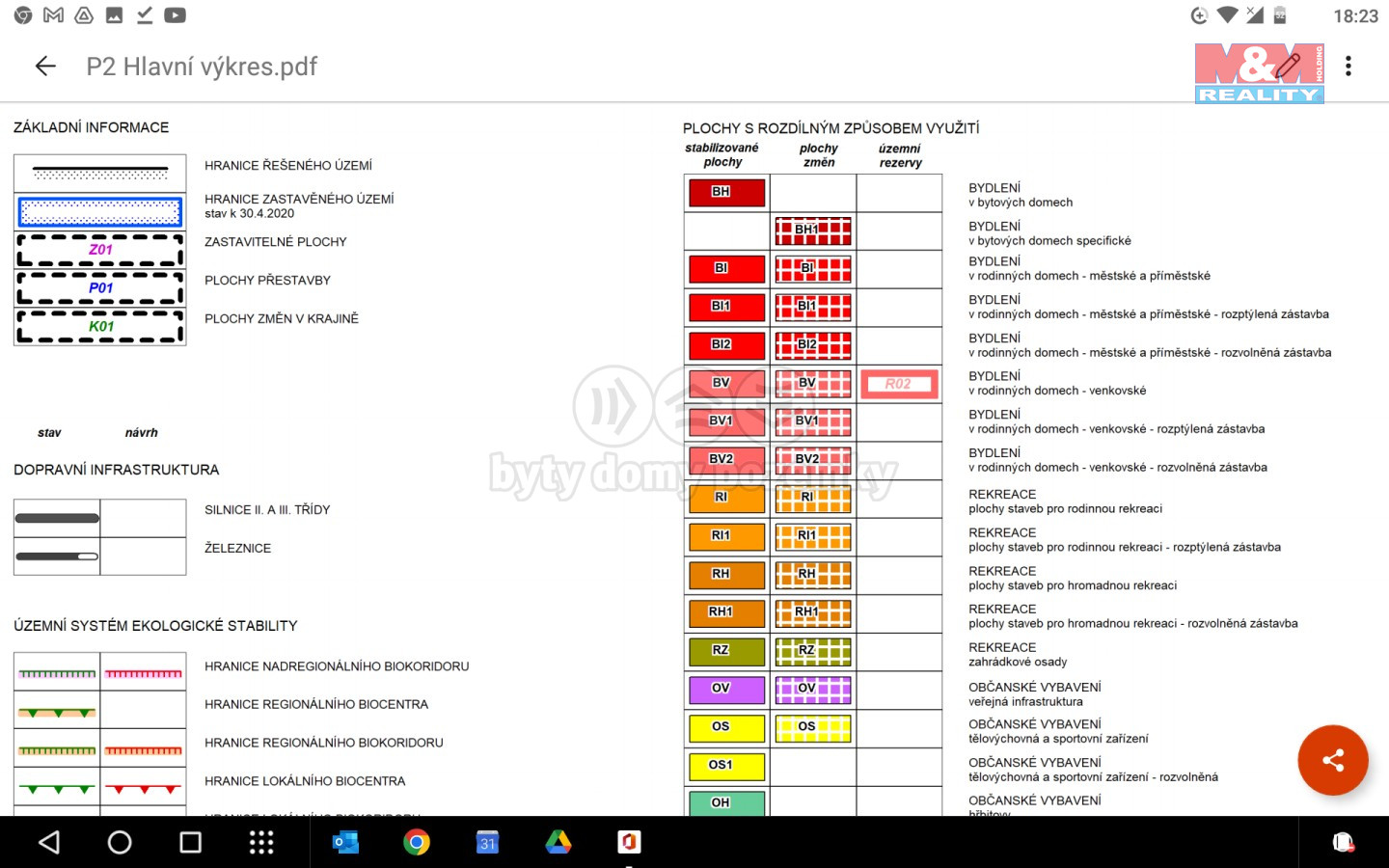Tap the Chrome notification icon in status bar
The height and width of the screenshot is (868, 1389).
pyautogui.click(x=23, y=15)
